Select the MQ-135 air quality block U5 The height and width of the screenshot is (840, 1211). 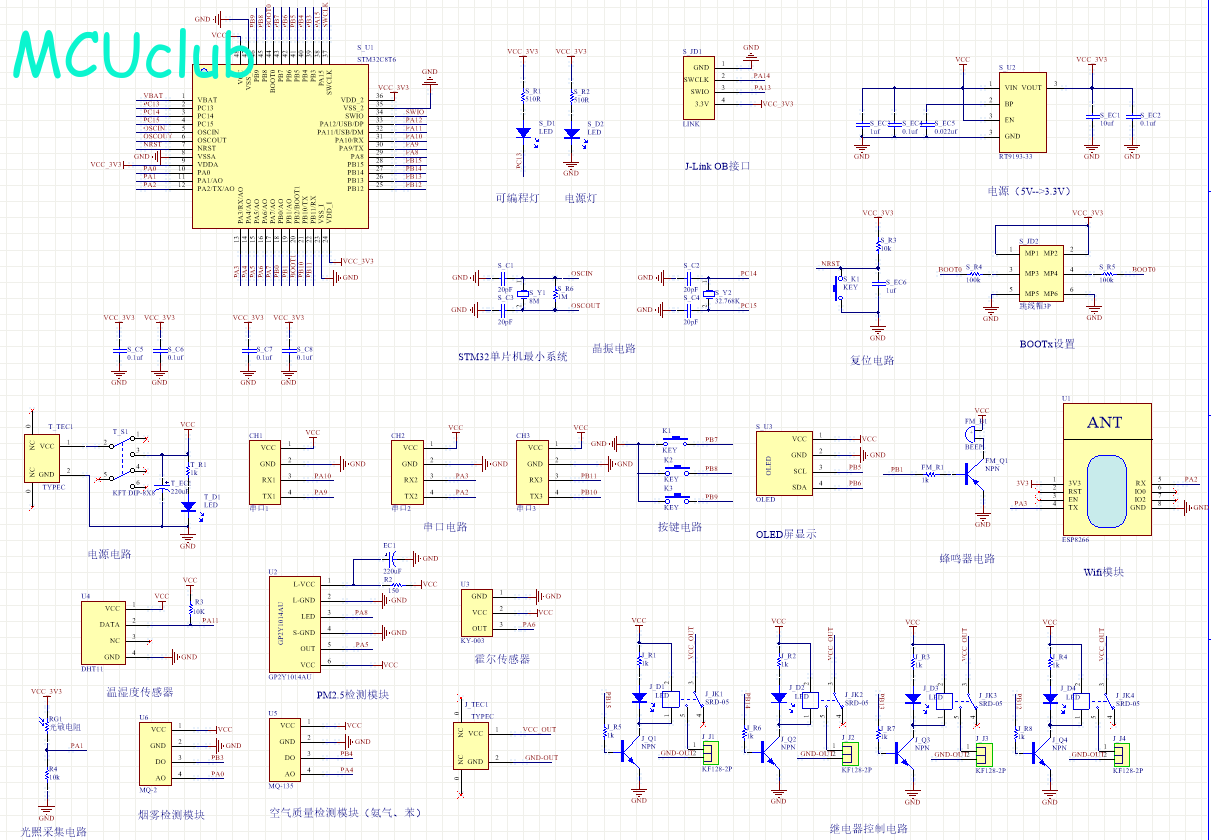pos(285,749)
